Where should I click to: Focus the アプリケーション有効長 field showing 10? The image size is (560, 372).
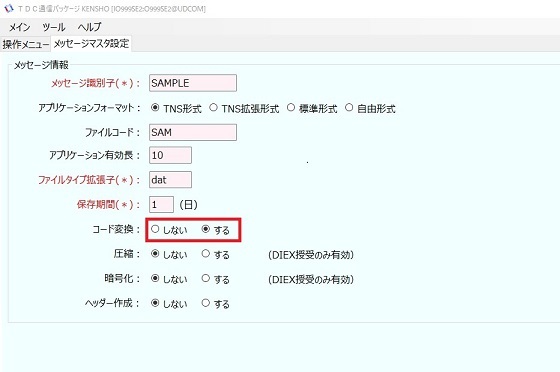pyautogui.click(x=170, y=155)
